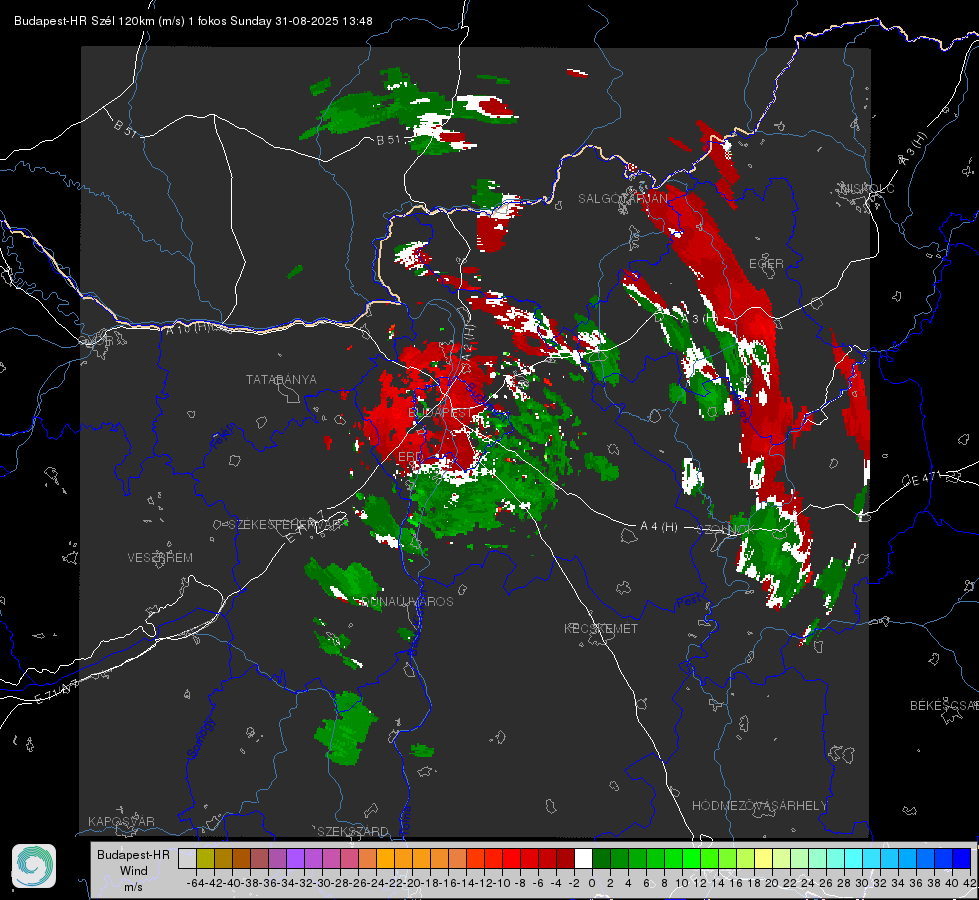Click the radar title text in the header
Viewport: 979px width, 900px height.
tap(193, 21)
